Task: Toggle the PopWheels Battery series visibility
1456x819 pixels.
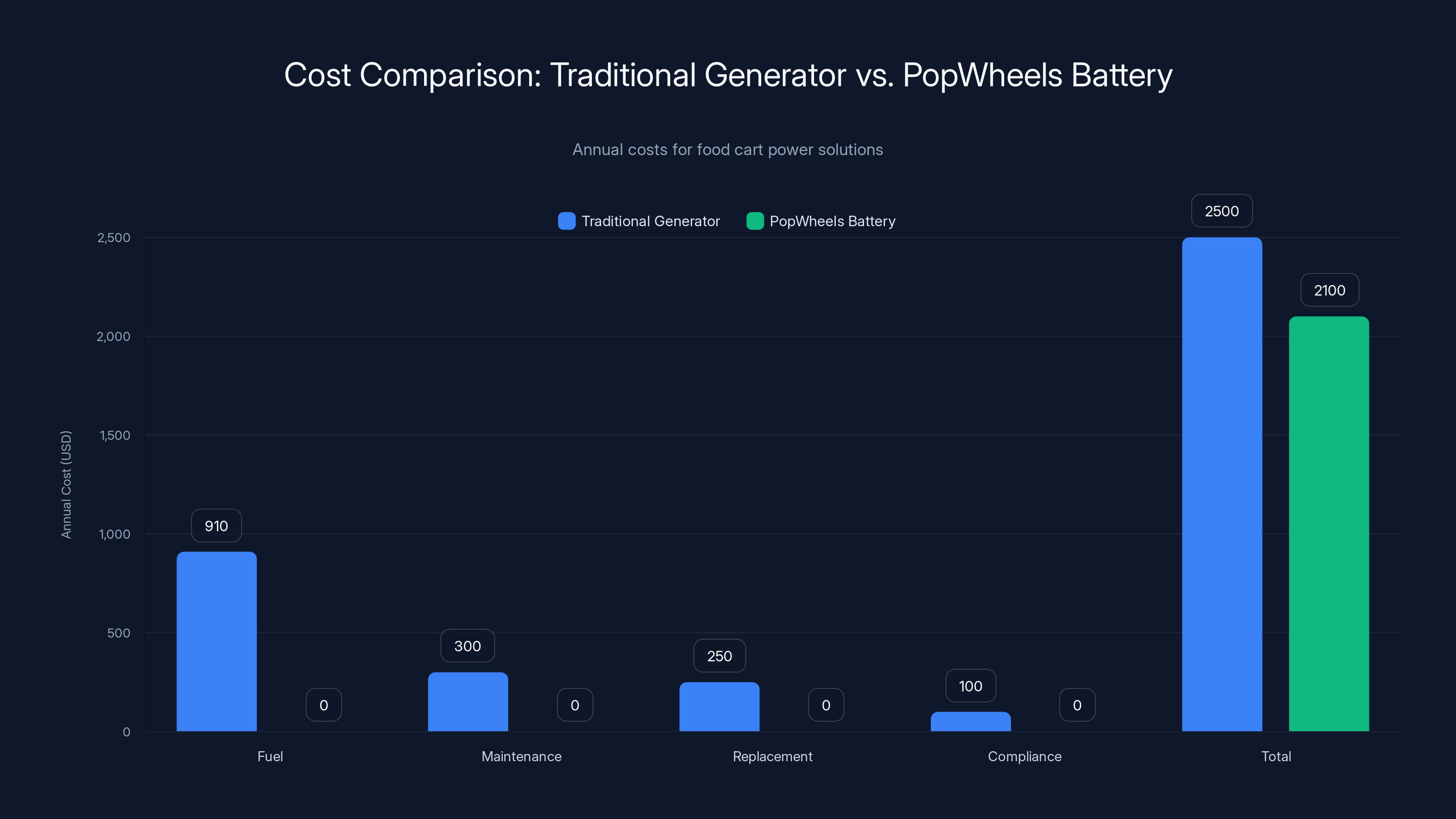Action: tap(833, 221)
